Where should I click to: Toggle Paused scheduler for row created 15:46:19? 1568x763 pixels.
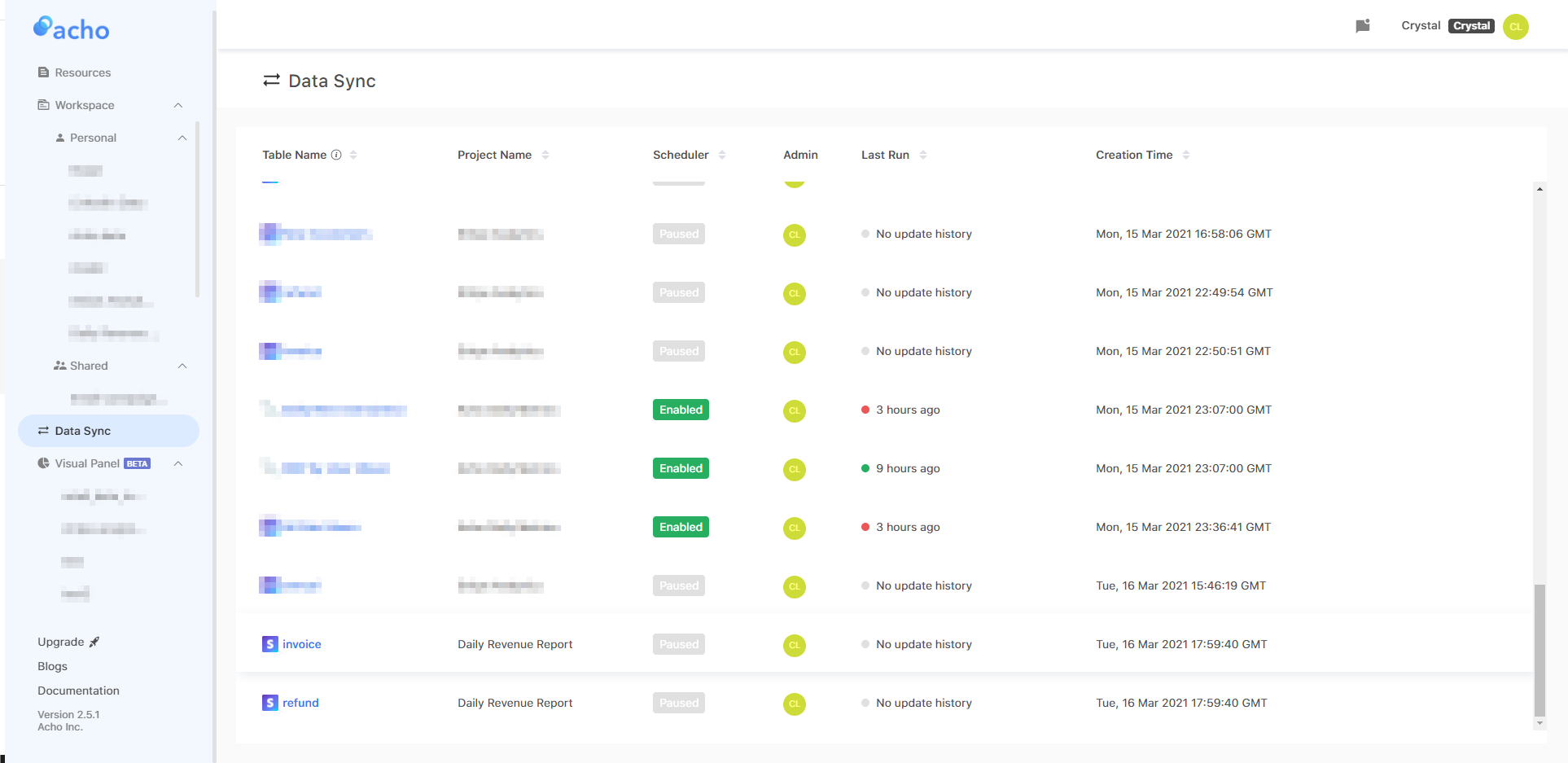[x=679, y=585]
